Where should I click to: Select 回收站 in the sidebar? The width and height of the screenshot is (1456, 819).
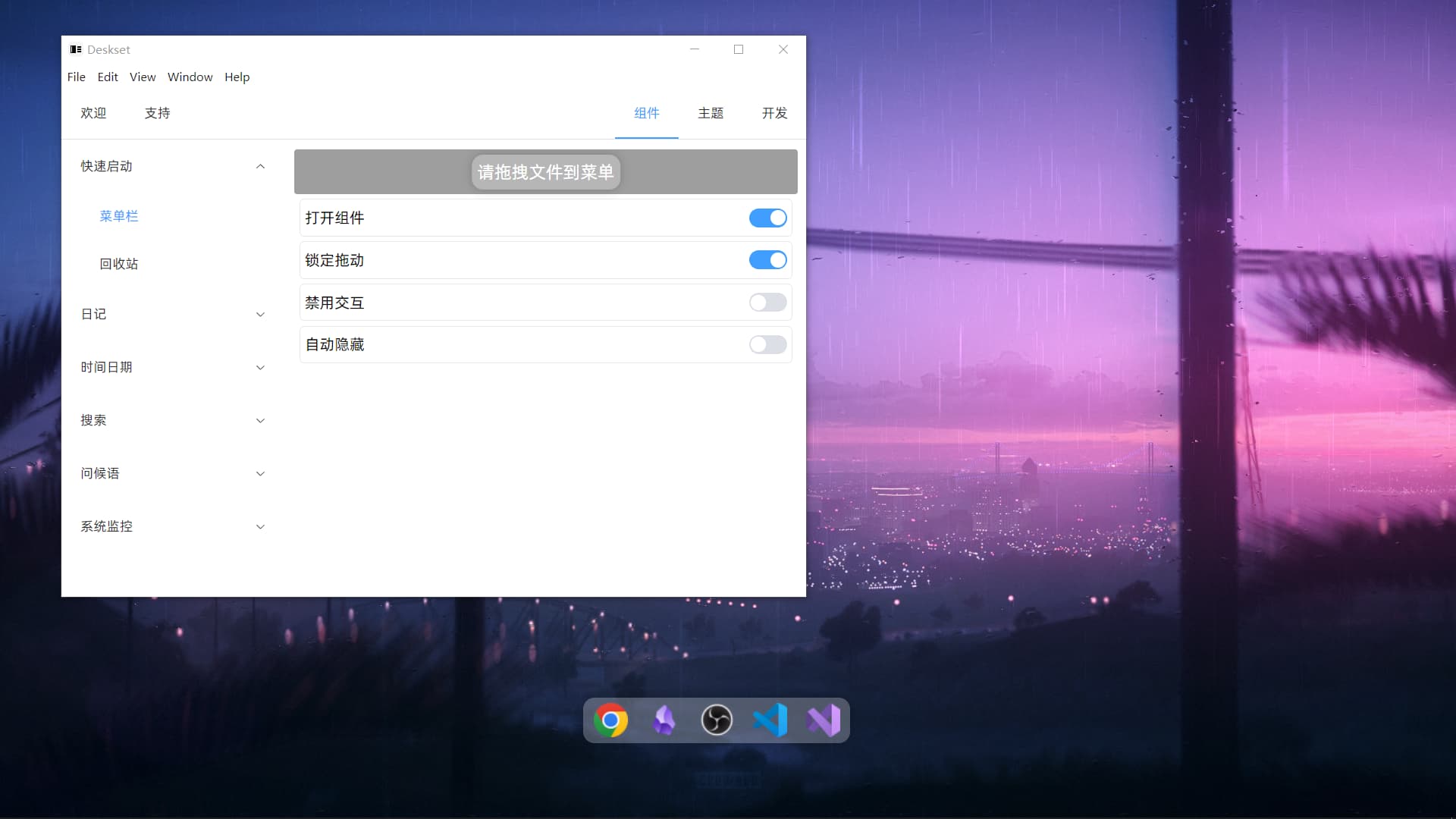tap(119, 264)
